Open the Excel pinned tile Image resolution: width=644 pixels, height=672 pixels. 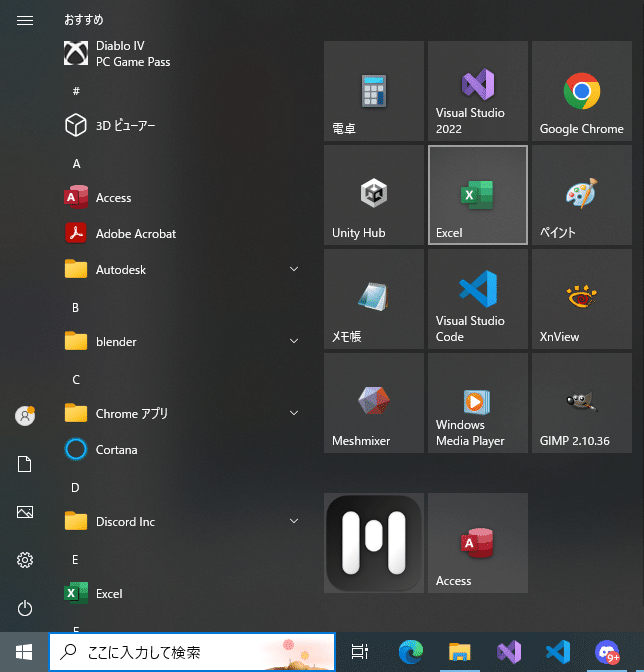[478, 195]
